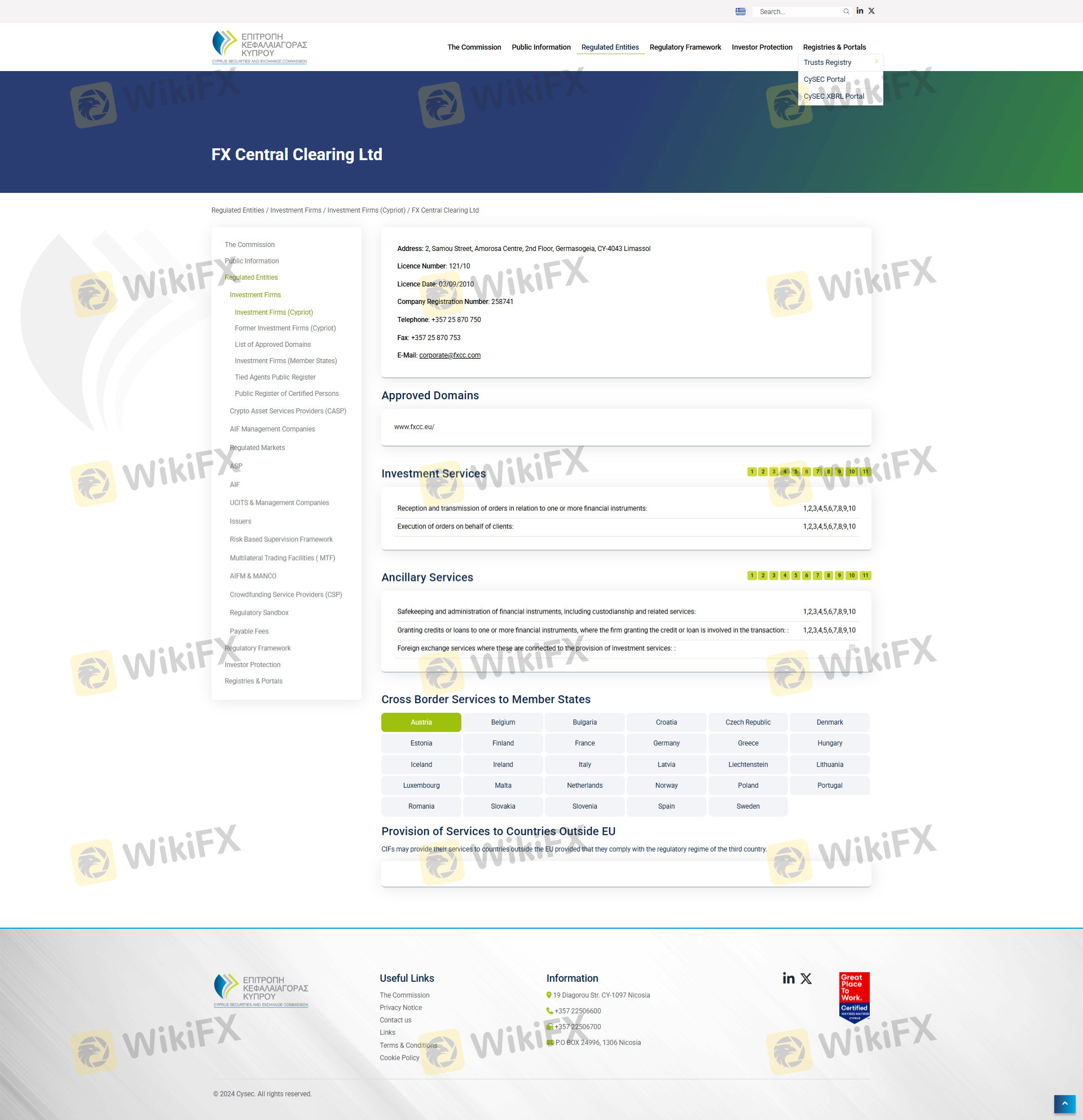Open UCITS & Management Companies sidebar item
Image resolution: width=1083 pixels, height=1120 pixels.
tap(279, 503)
